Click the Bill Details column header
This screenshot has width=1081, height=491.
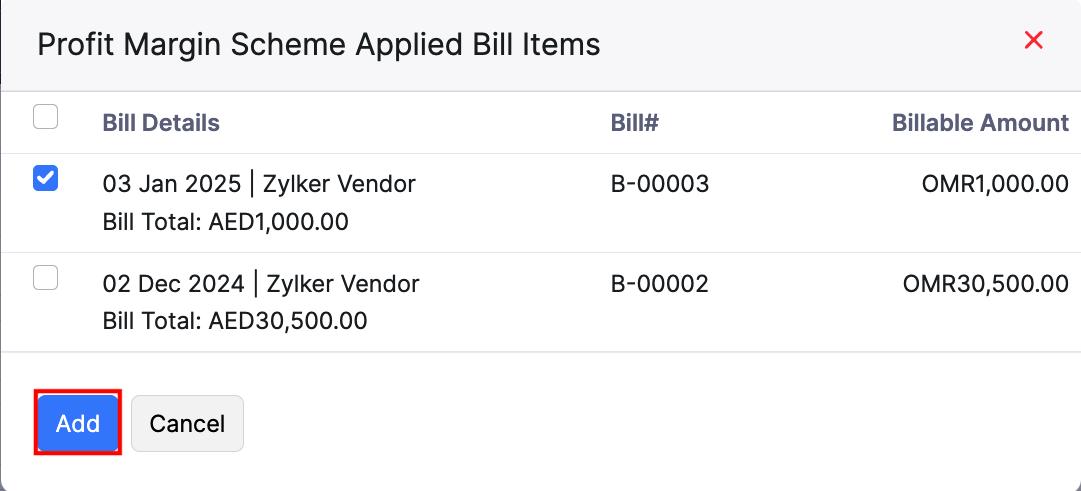161,123
